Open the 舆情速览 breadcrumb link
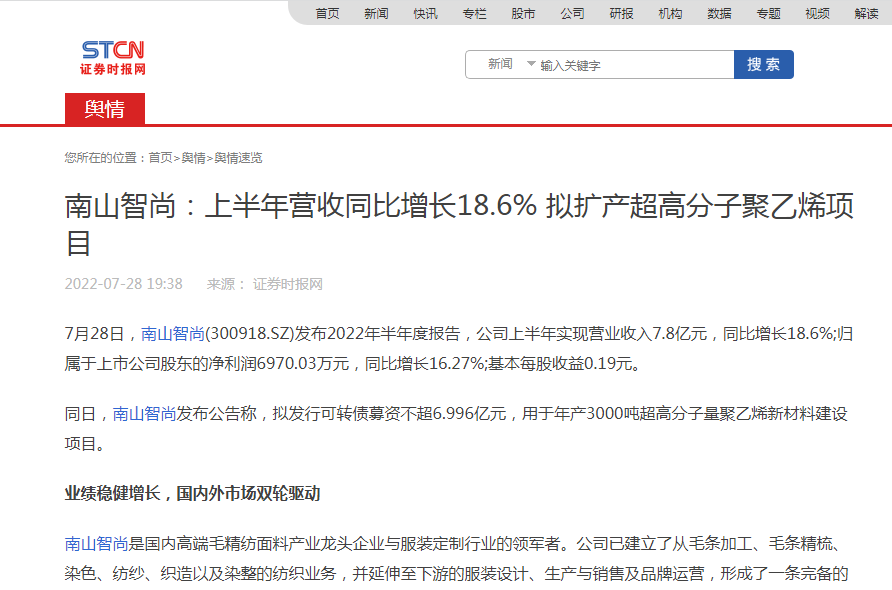 (238, 158)
